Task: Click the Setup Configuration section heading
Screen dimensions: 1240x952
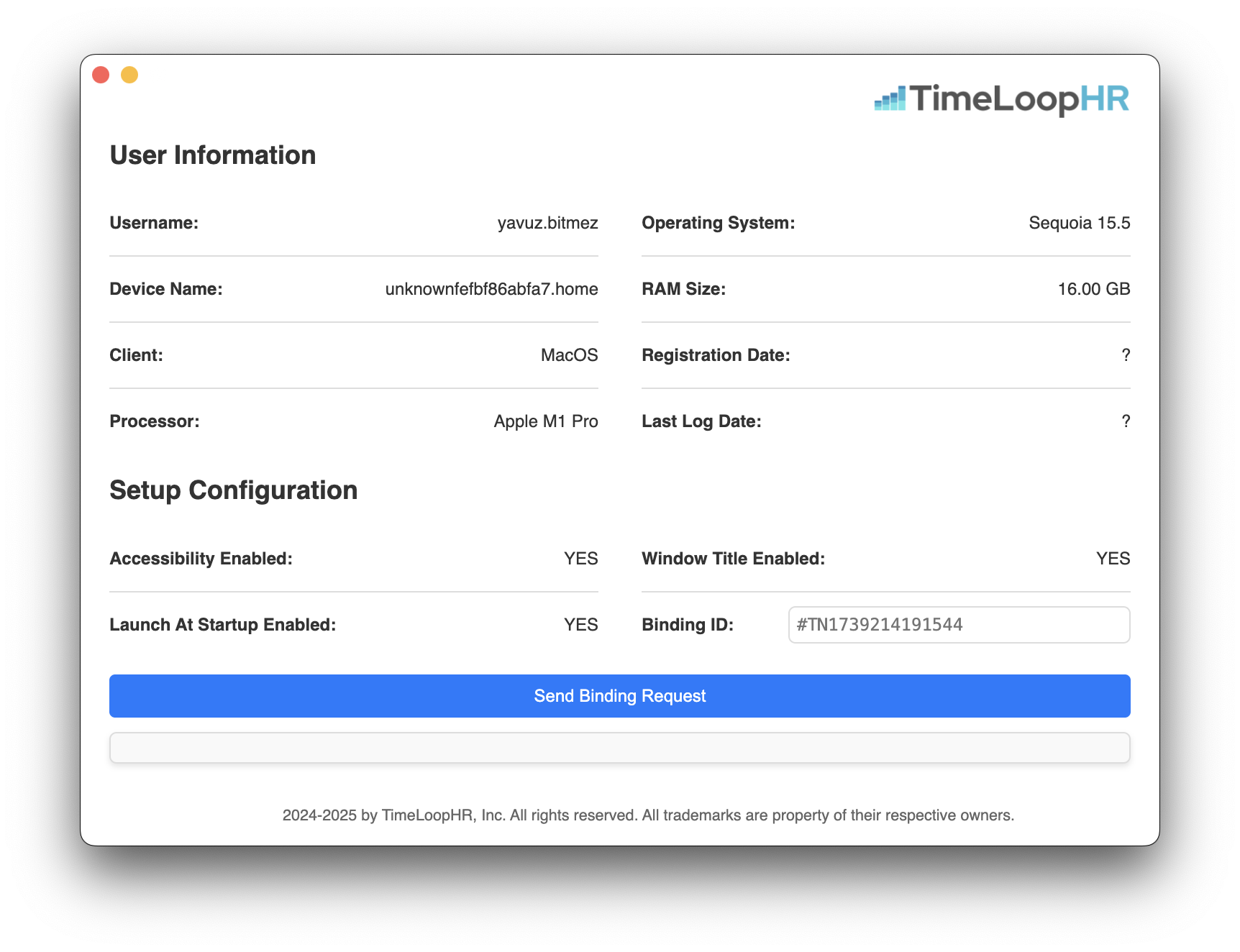Action: (x=233, y=490)
